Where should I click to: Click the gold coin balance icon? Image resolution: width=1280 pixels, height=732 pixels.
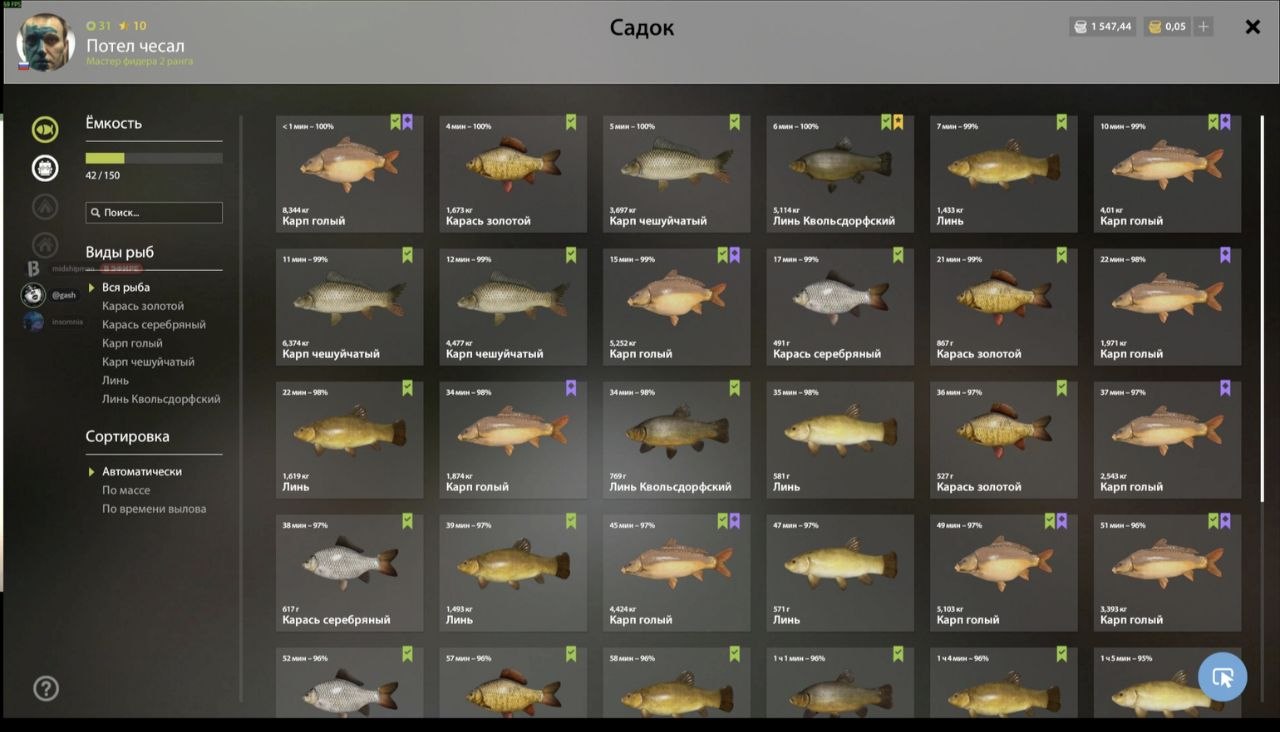(1154, 27)
